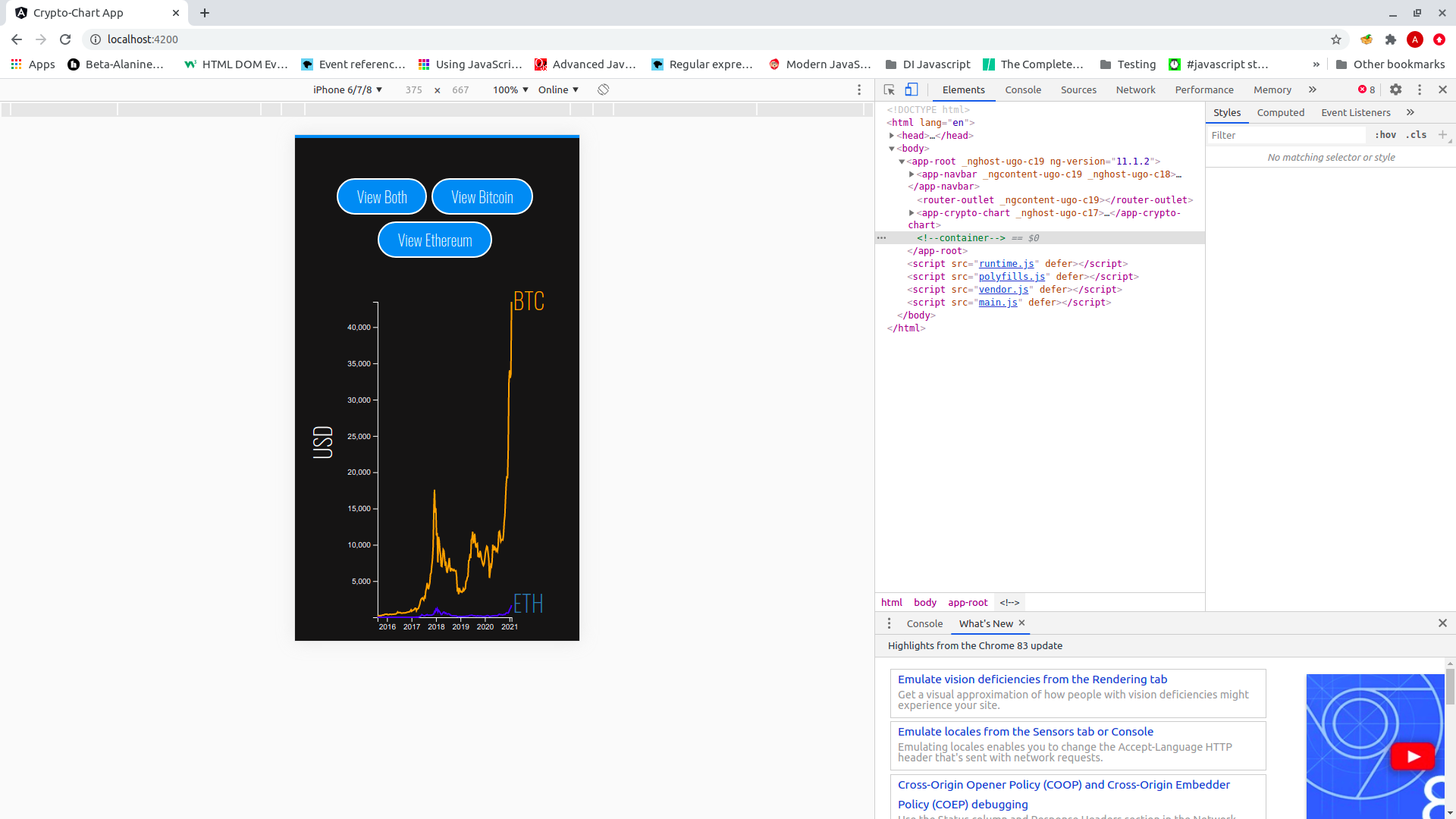Open the Computed styles tab
The height and width of the screenshot is (819, 1456).
pos(1280,112)
